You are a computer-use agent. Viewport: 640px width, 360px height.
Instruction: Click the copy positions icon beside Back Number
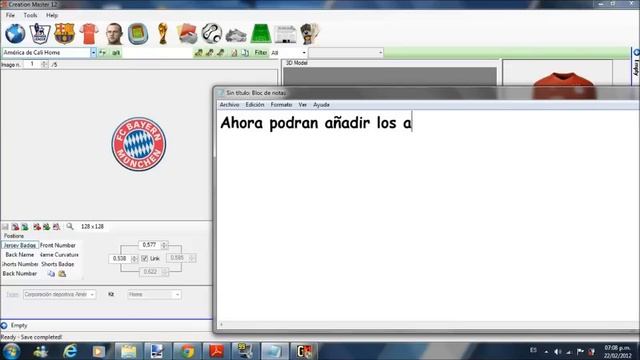coord(51,273)
